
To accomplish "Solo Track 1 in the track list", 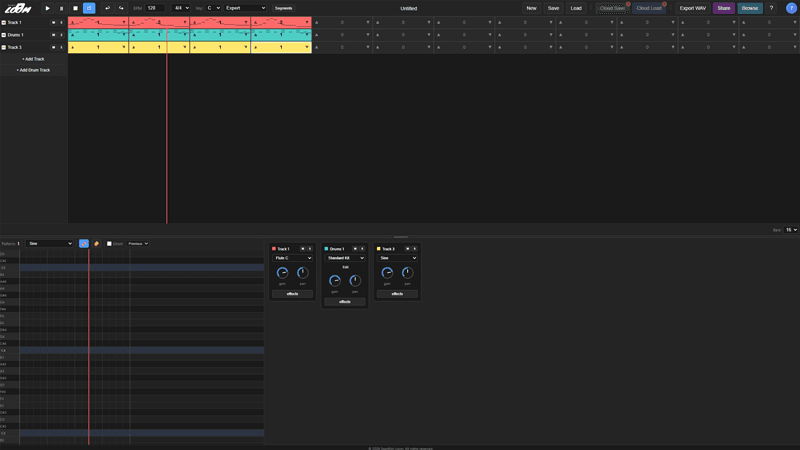I will coord(61,22).
